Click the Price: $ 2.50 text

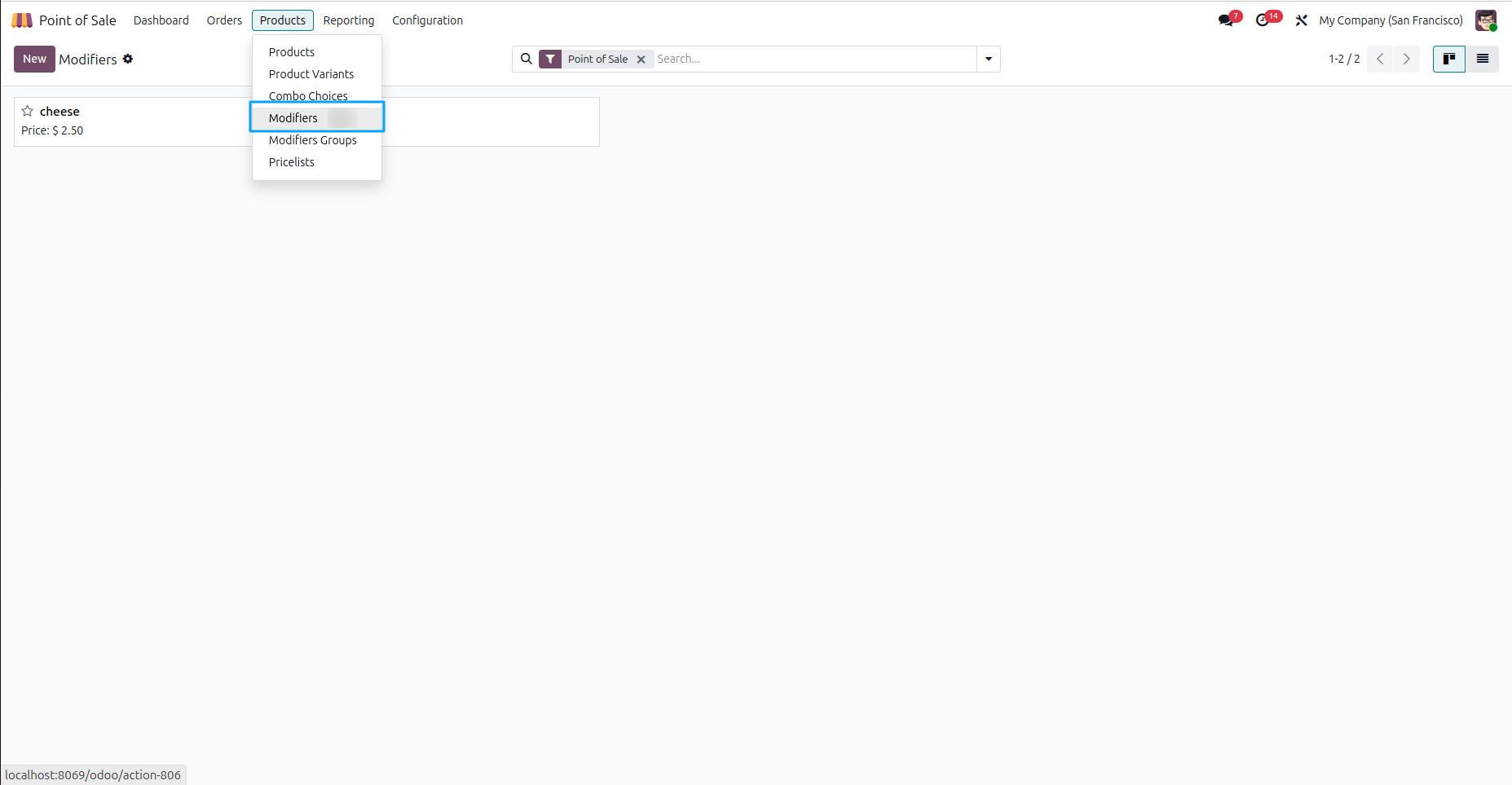click(52, 130)
